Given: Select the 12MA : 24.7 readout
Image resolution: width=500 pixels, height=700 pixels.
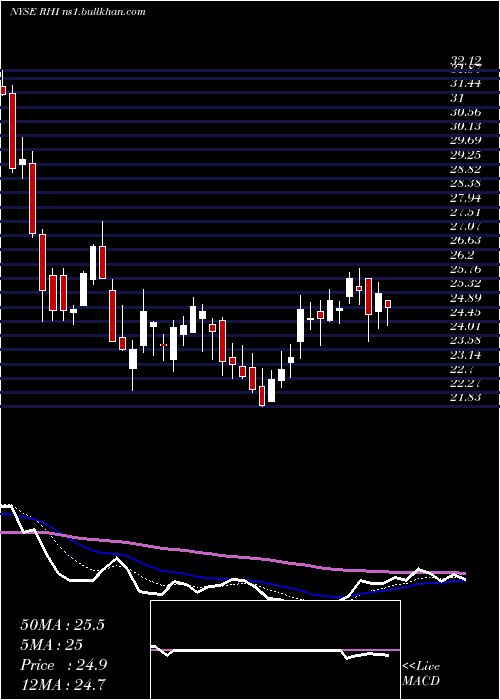Looking at the screenshot, I should (63, 683).
